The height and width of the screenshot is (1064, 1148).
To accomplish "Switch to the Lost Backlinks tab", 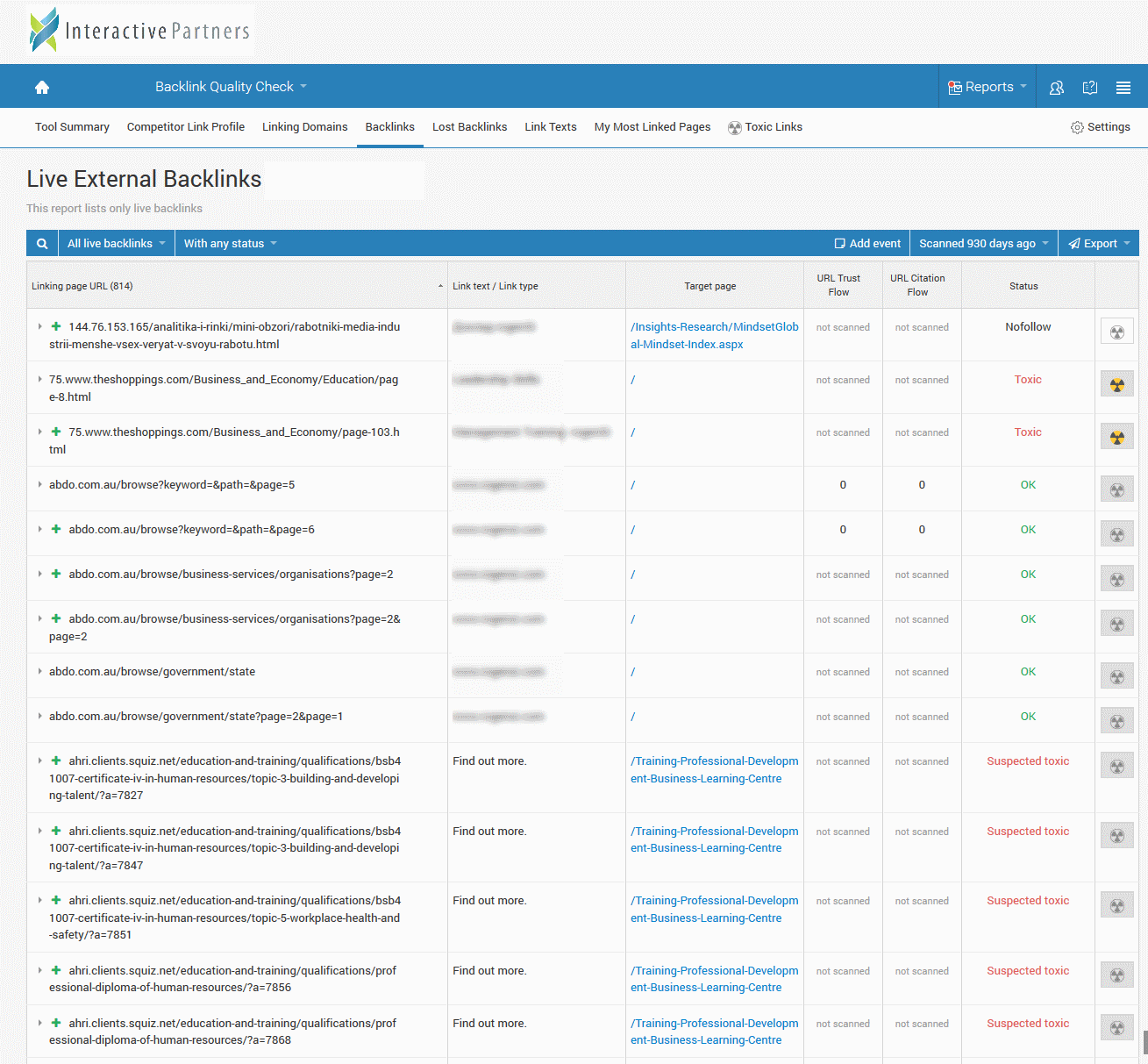I will pyautogui.click(x=469, y=127).
